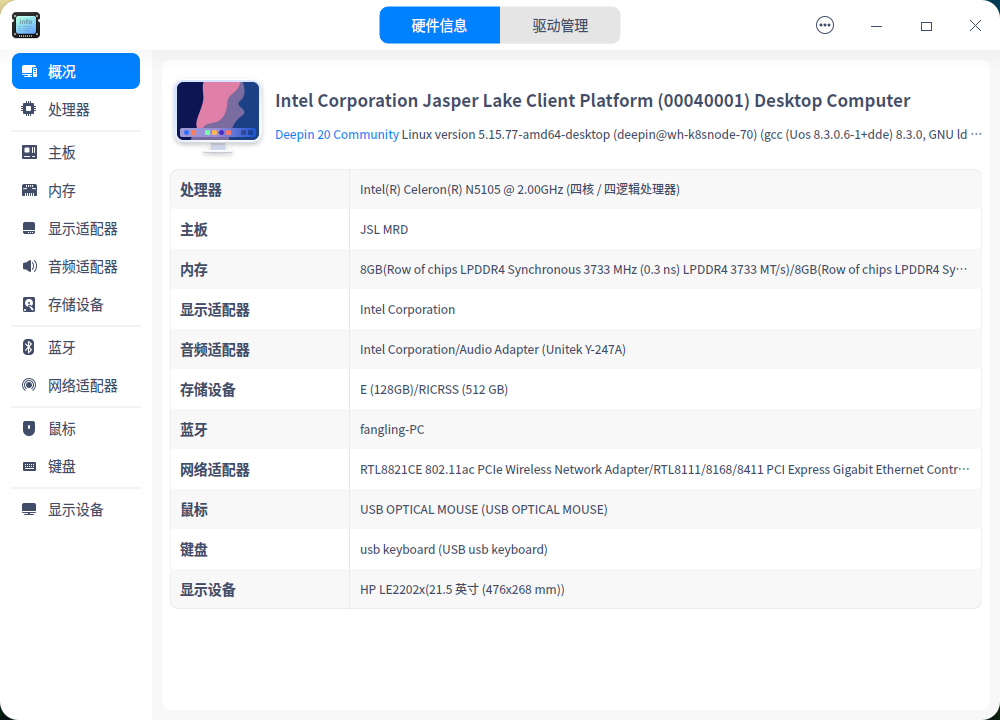Click the 显示设备 label in the table
This screenshot has width=1000, height=720.
[x=208, y=590]
